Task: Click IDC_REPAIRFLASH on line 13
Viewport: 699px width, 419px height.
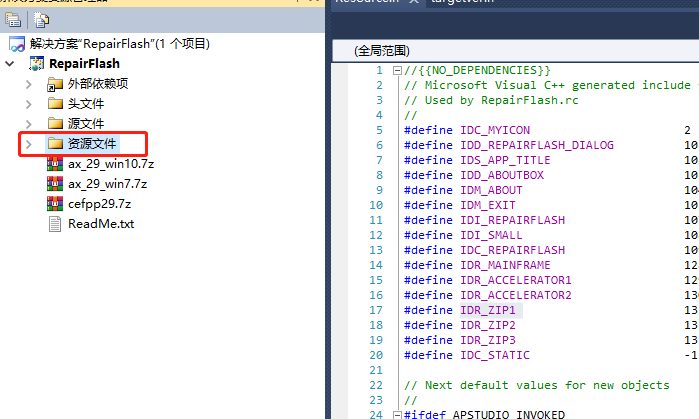Action: (512, 250)
